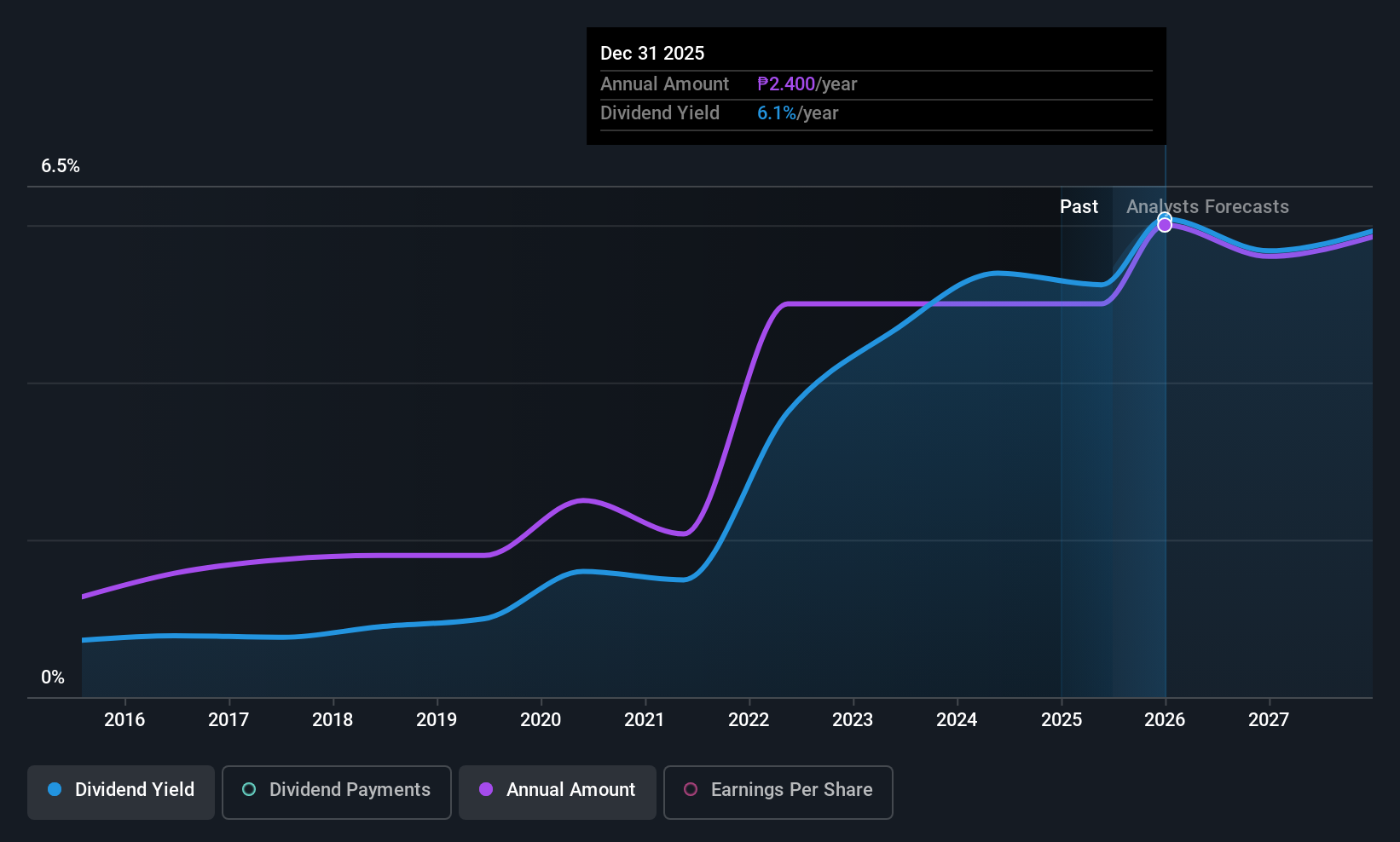Click the tooltip Annual Amount row label
1400x842 pixels.
tap(664, 84)
